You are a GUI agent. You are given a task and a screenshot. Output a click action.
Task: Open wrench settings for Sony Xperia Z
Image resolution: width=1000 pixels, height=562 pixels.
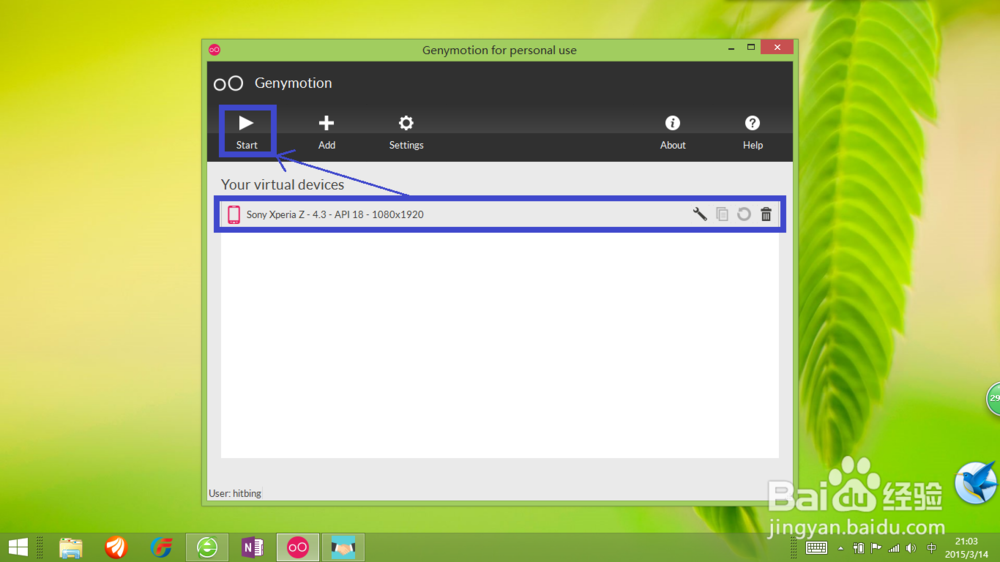[x=700, y=214]
